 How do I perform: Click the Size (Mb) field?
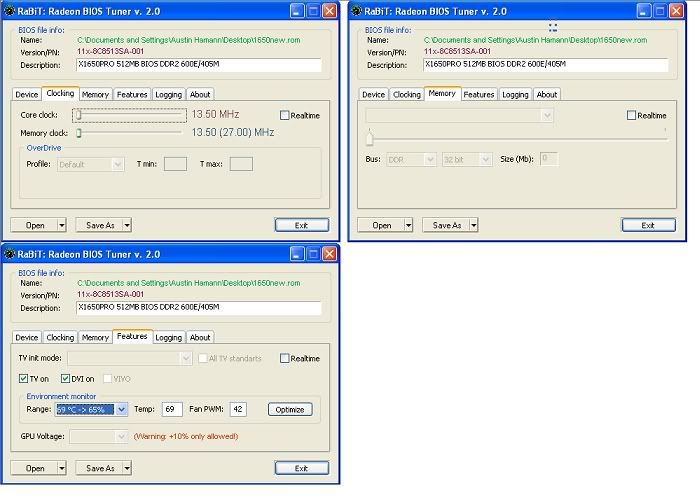click(549, 159)
